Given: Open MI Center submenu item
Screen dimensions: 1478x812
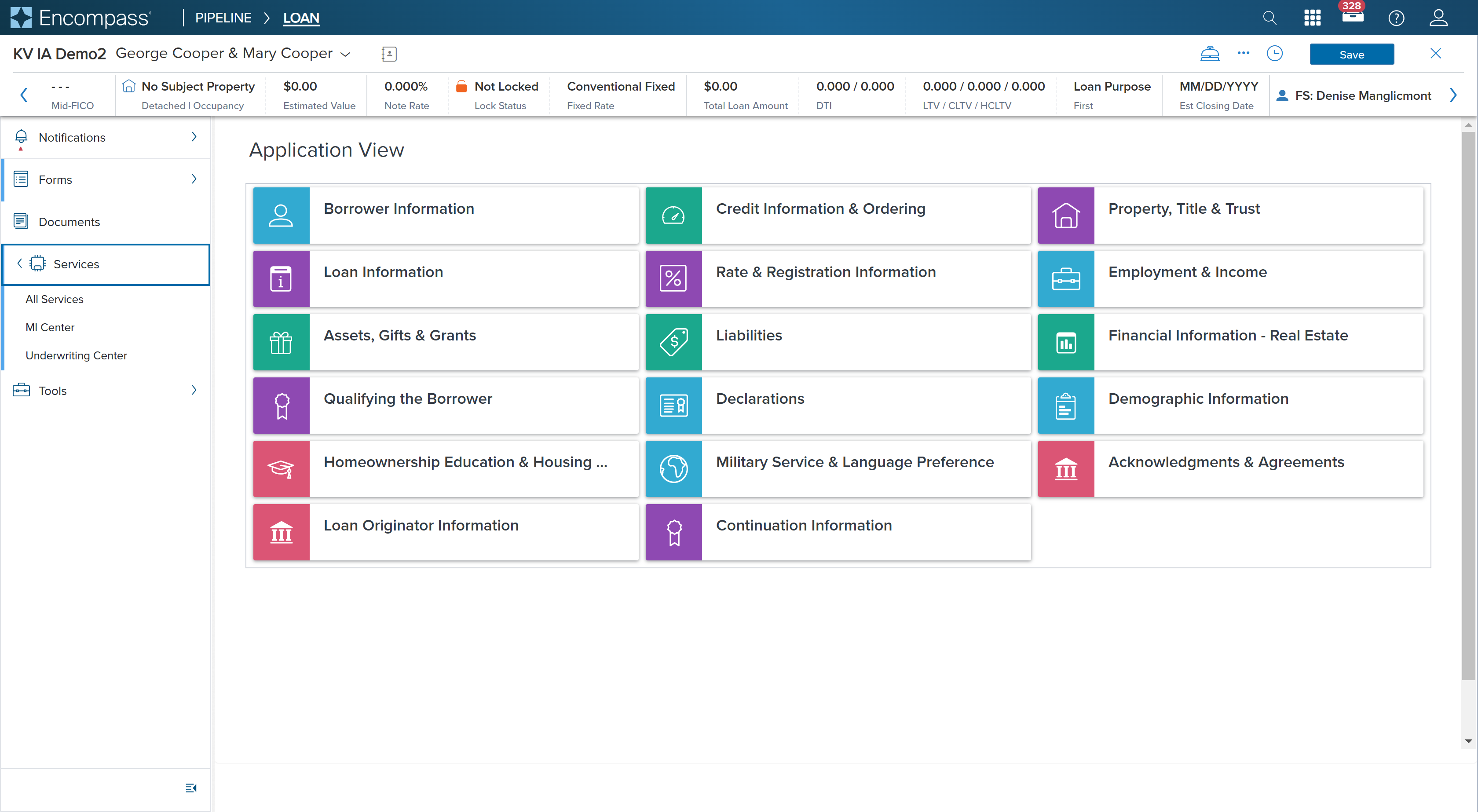Looking at the screenshot, I should pyautogui.click(x=50, y=327).
